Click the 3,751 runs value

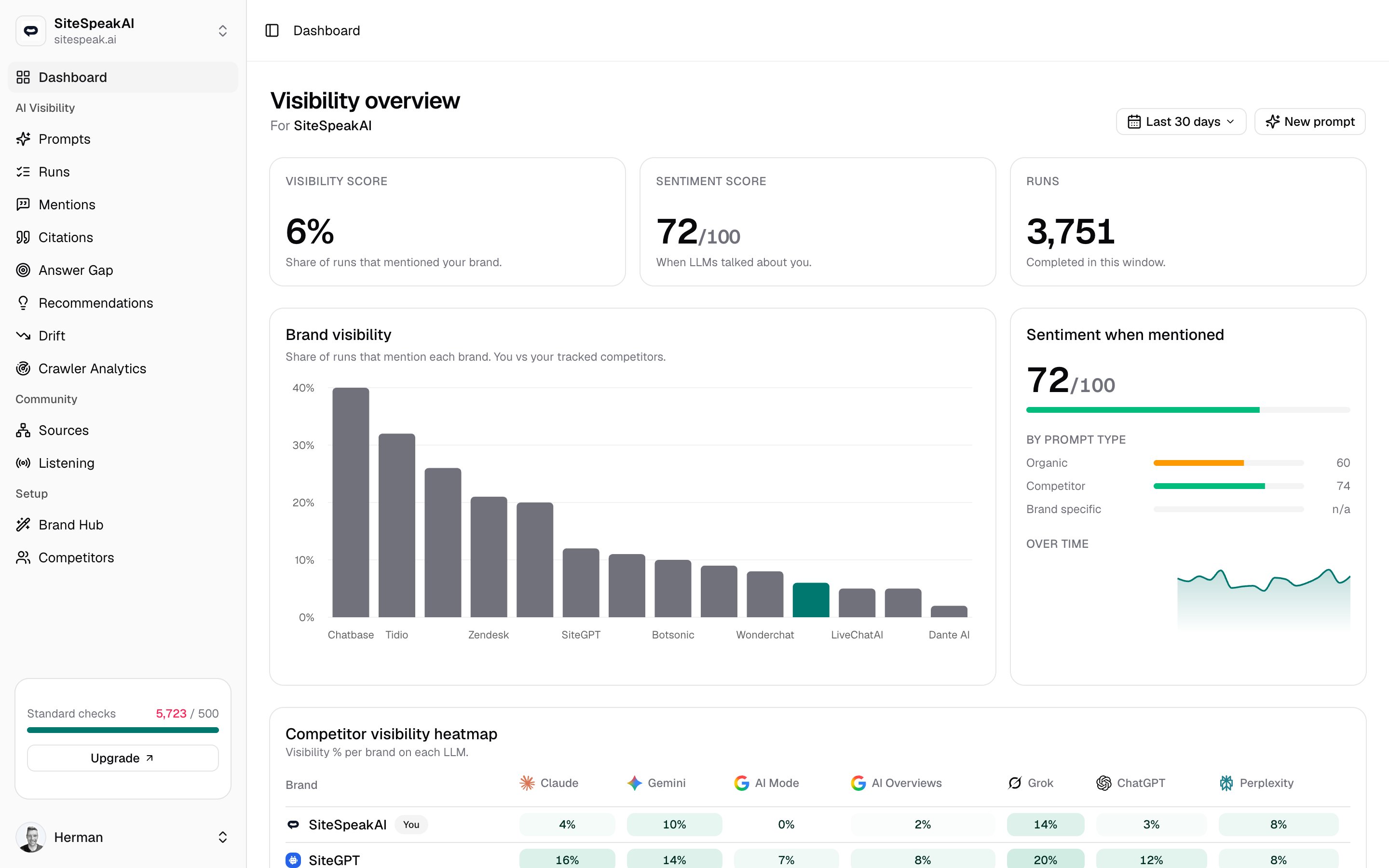point(1071,231)
